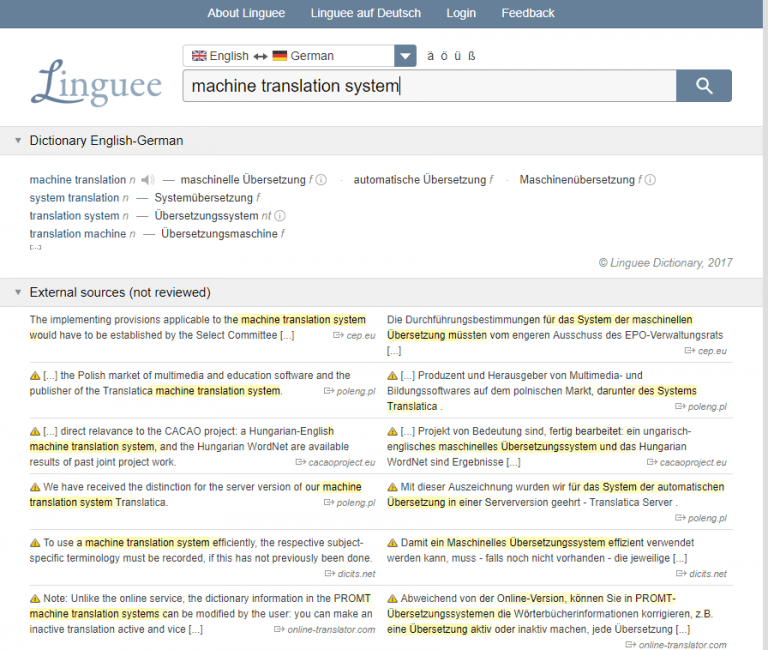Image resolution: width=768 pixels, height=650 pixels.
Task: Open cep.eu source under English implementing provisions sentence
Action: pos(354,336)
